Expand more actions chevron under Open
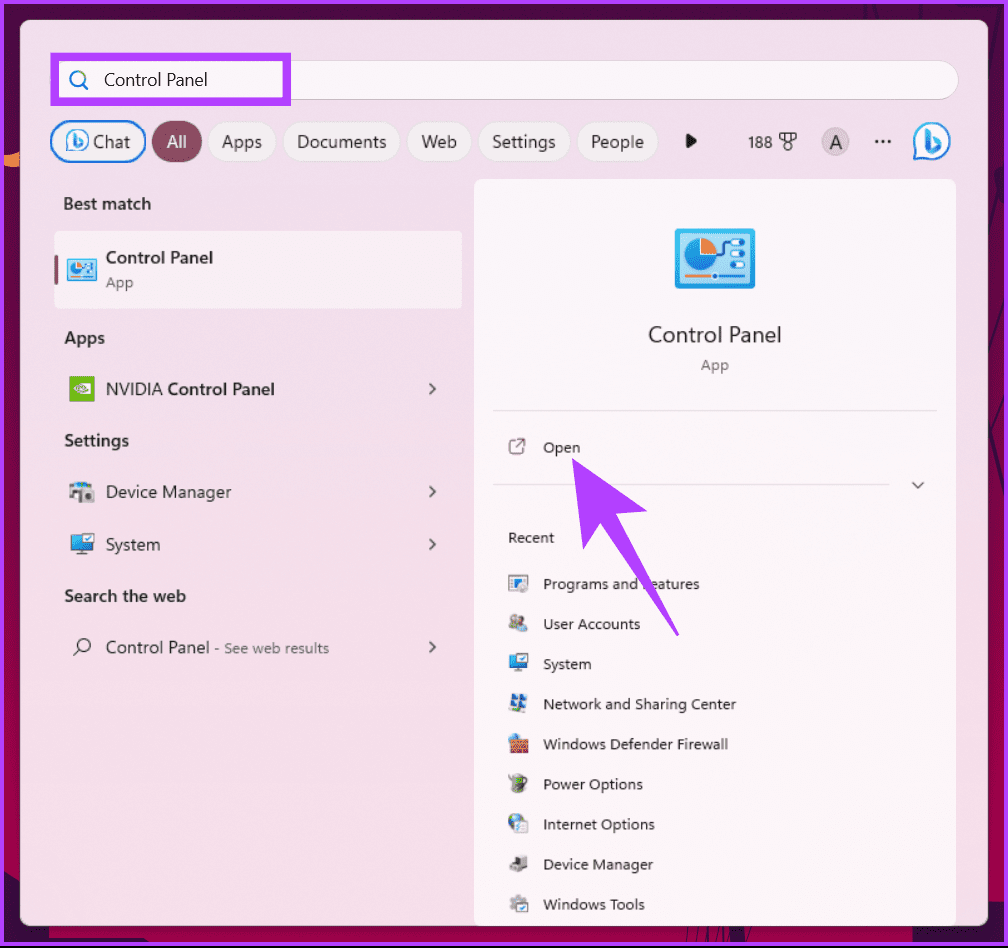The image size is (1008, 948). click(917, 485)
